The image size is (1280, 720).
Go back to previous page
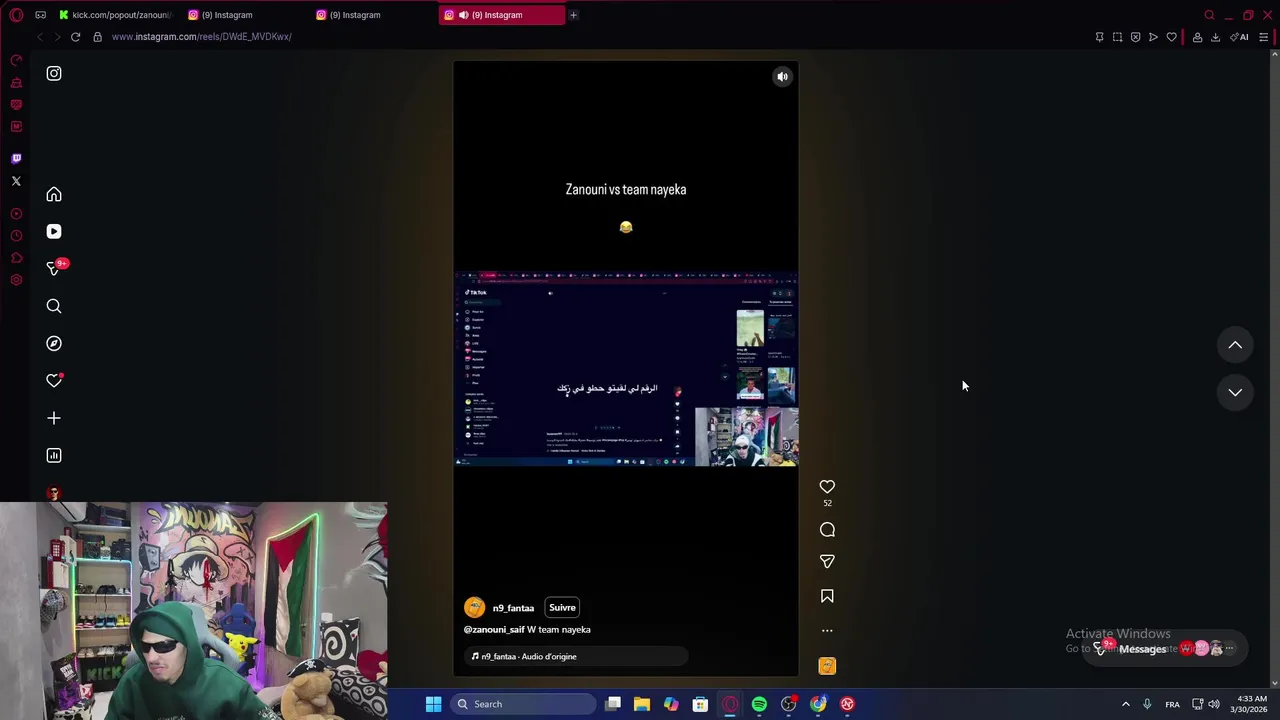tap(39, 37)
